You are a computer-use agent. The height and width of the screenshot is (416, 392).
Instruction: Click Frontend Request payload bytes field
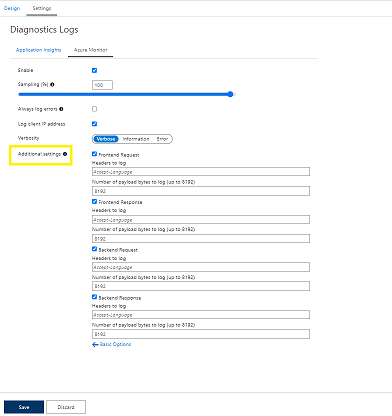point(201,191)
